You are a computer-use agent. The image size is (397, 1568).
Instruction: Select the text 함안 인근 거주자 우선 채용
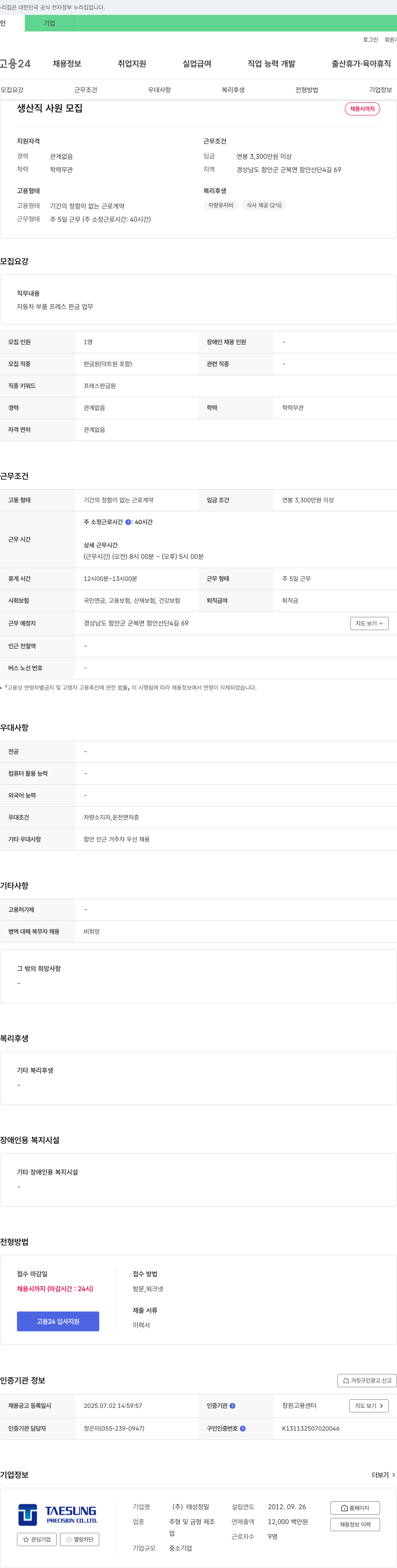point(116,839)
